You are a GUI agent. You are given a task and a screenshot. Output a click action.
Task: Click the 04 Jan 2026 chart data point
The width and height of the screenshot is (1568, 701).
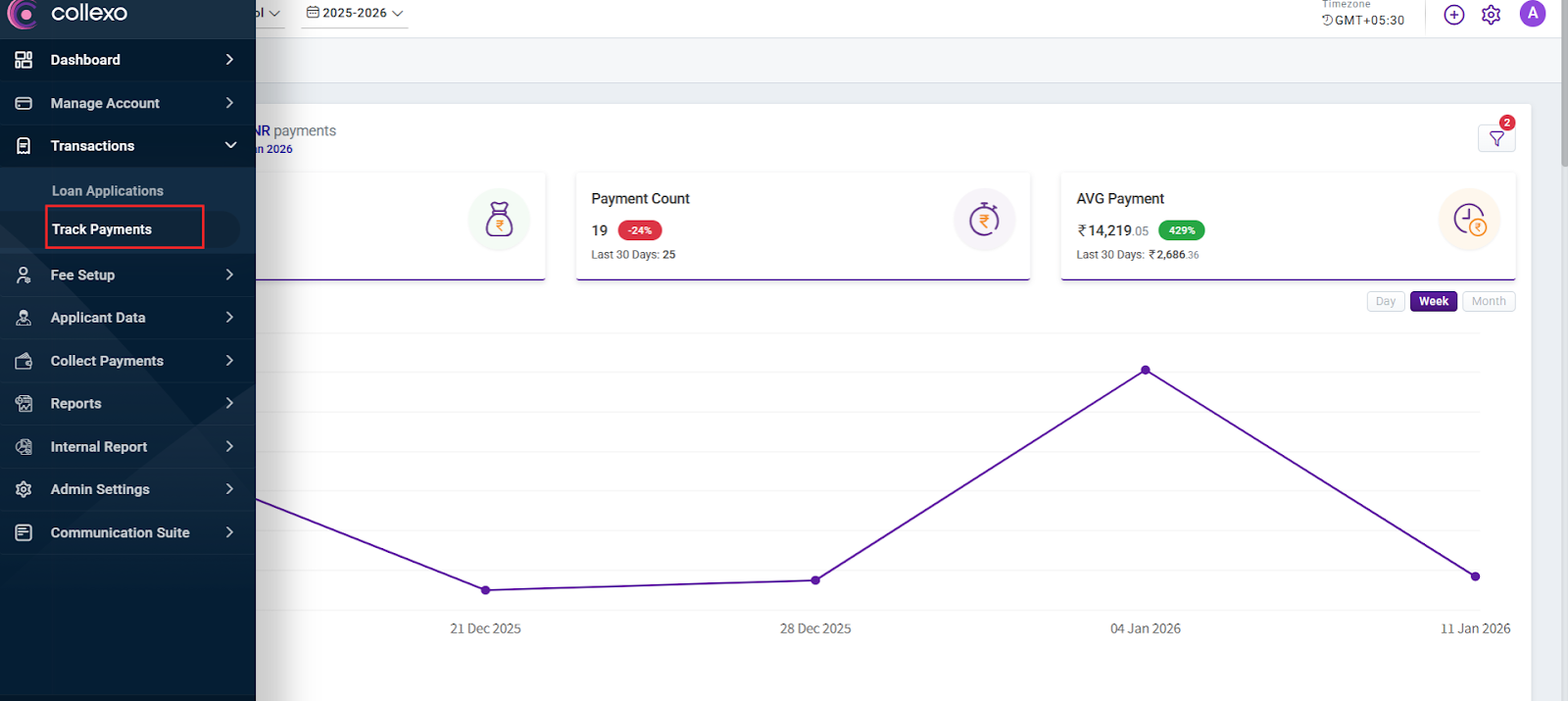pos(1145,371)
